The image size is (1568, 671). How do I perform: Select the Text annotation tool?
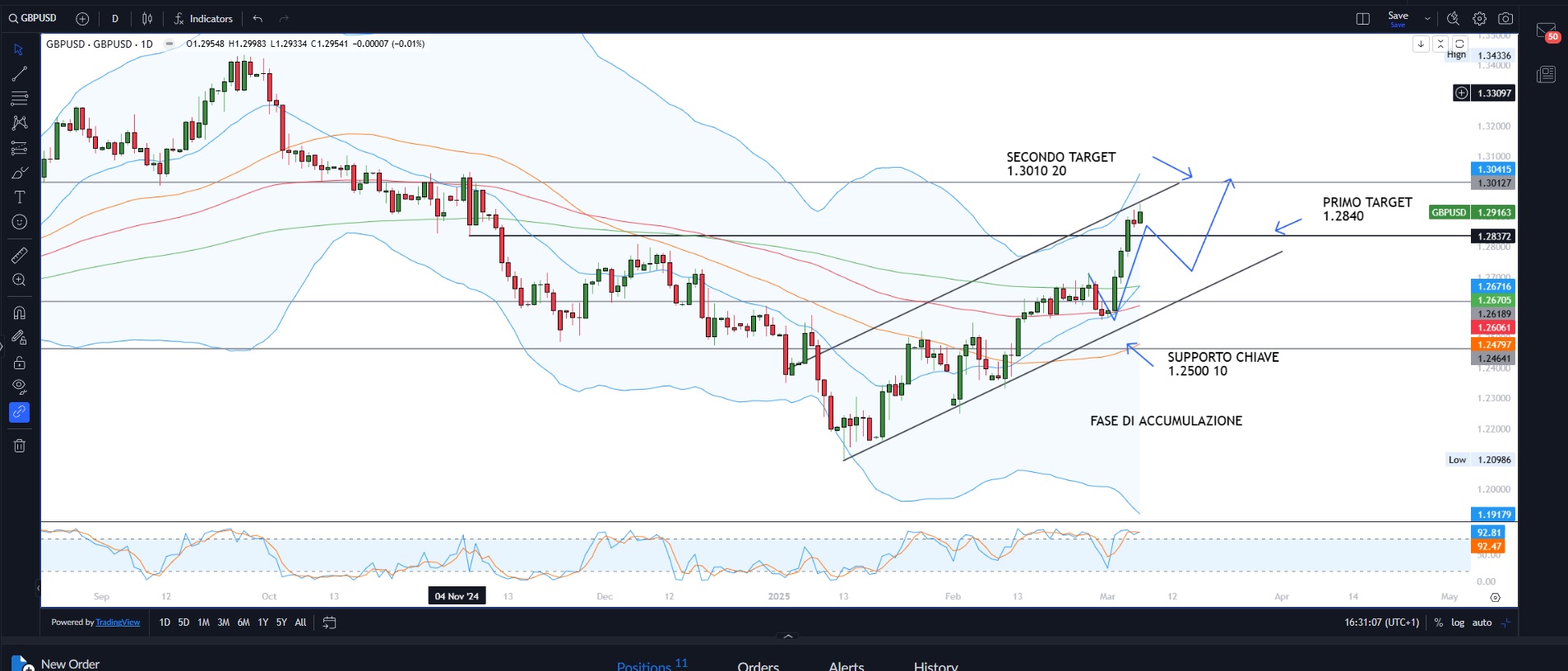pyautogui.click(x=19, y=197)
